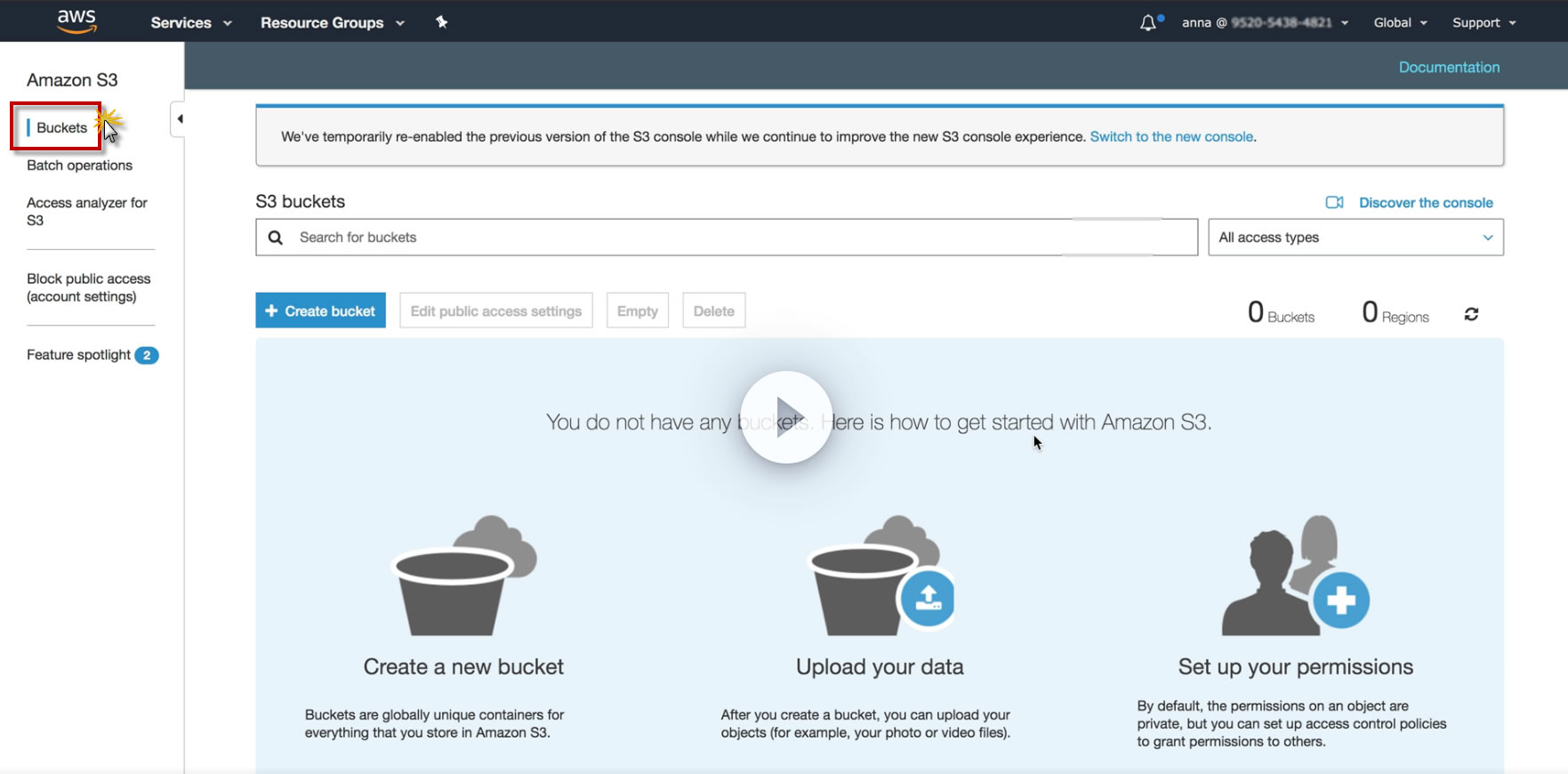Expand the Resource Groups menu

[x=333, y=22]
